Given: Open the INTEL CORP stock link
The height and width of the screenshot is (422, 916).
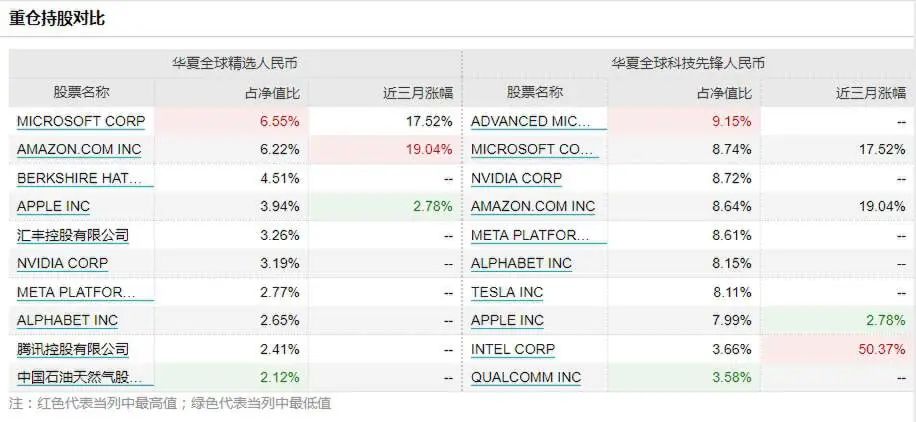Looking at the screenshot, I should point(513,350).
